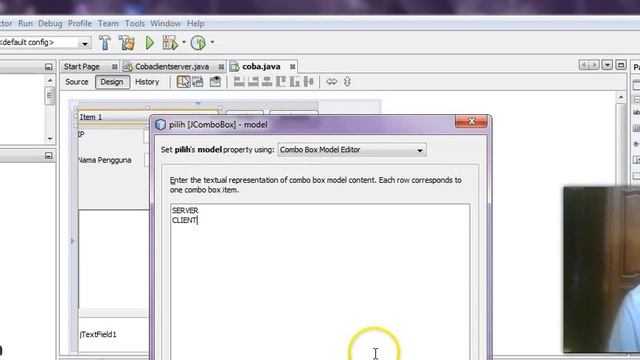640x360 pixels.
Task: Click designer vertical scrollbar up arrow
Action: [x=621, y=97]
